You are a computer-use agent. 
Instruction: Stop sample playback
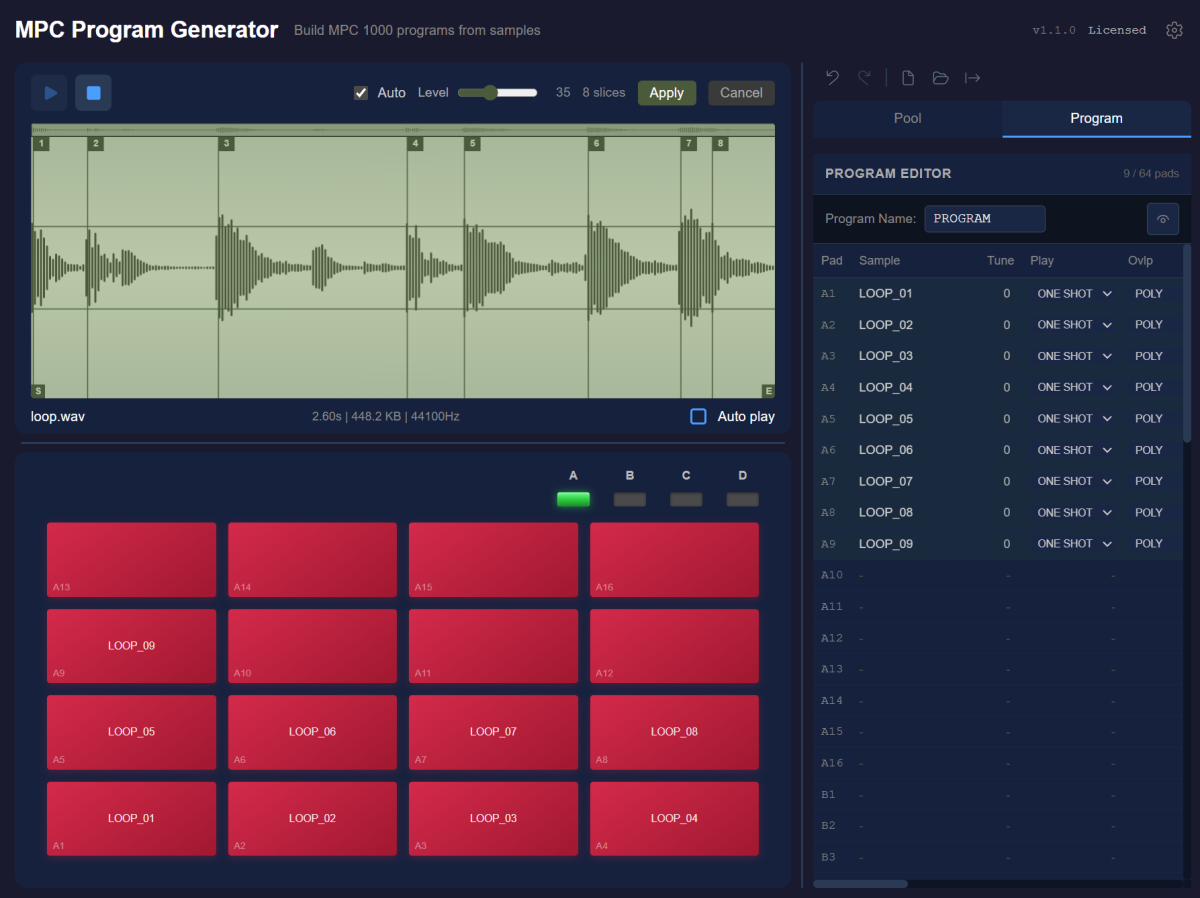pos(93,93)
